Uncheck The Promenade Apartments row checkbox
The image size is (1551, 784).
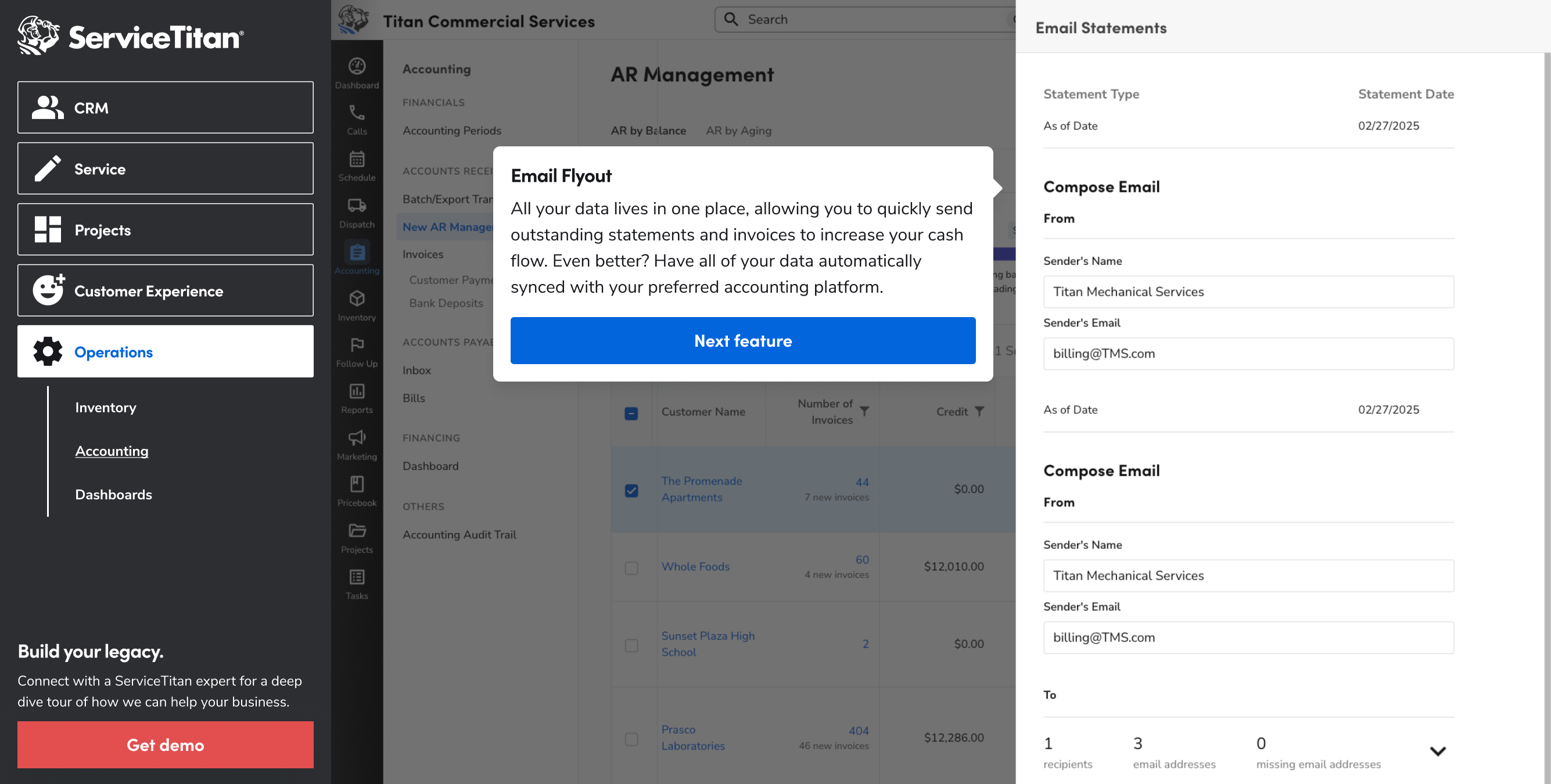click(631, 490)
